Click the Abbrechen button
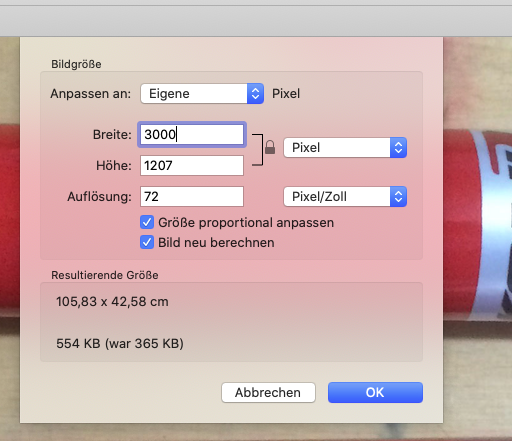The width and height of the screenshot is (512, 441). point(268,392)
